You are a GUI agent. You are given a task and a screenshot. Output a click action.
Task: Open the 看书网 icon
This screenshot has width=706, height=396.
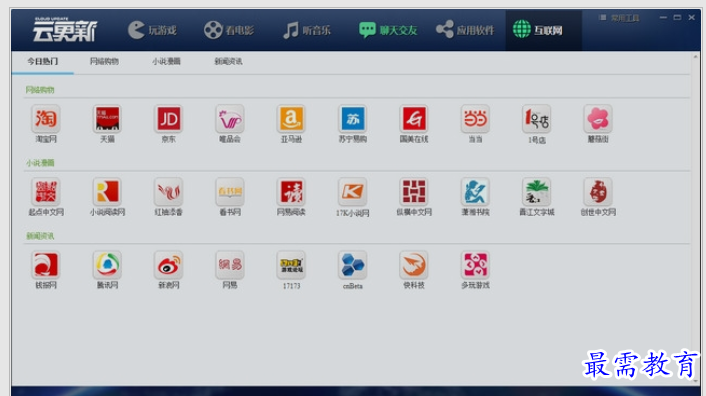click(x=230, y=192)
